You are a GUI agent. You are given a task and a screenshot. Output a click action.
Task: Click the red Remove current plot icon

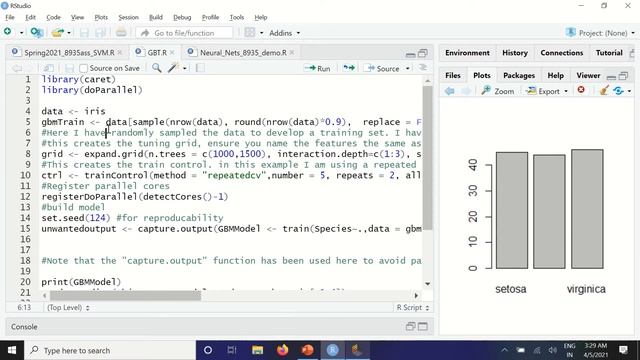[x=581, y=90]
